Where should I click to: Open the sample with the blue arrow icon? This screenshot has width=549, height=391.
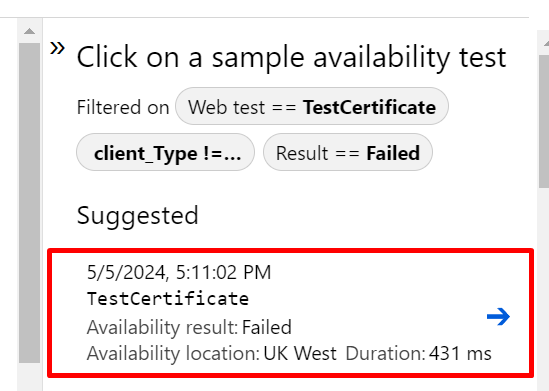498,316
